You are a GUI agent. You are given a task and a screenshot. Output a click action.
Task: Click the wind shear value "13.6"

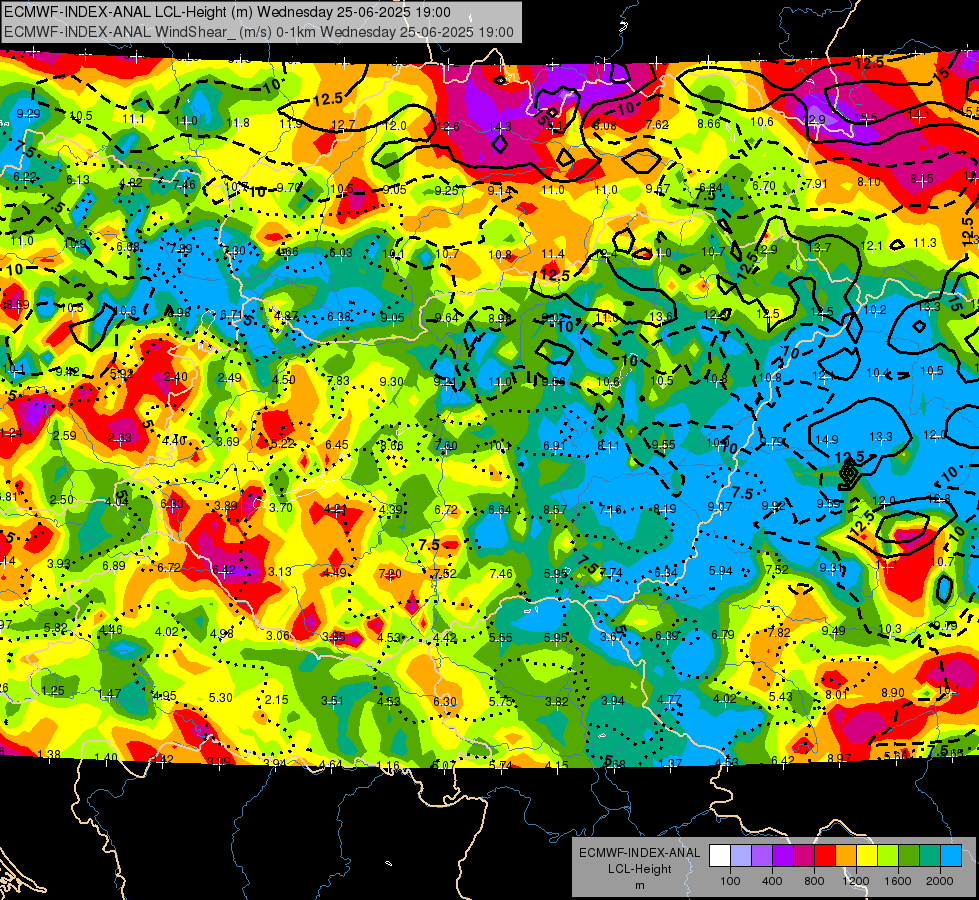[x=661, y=317]
